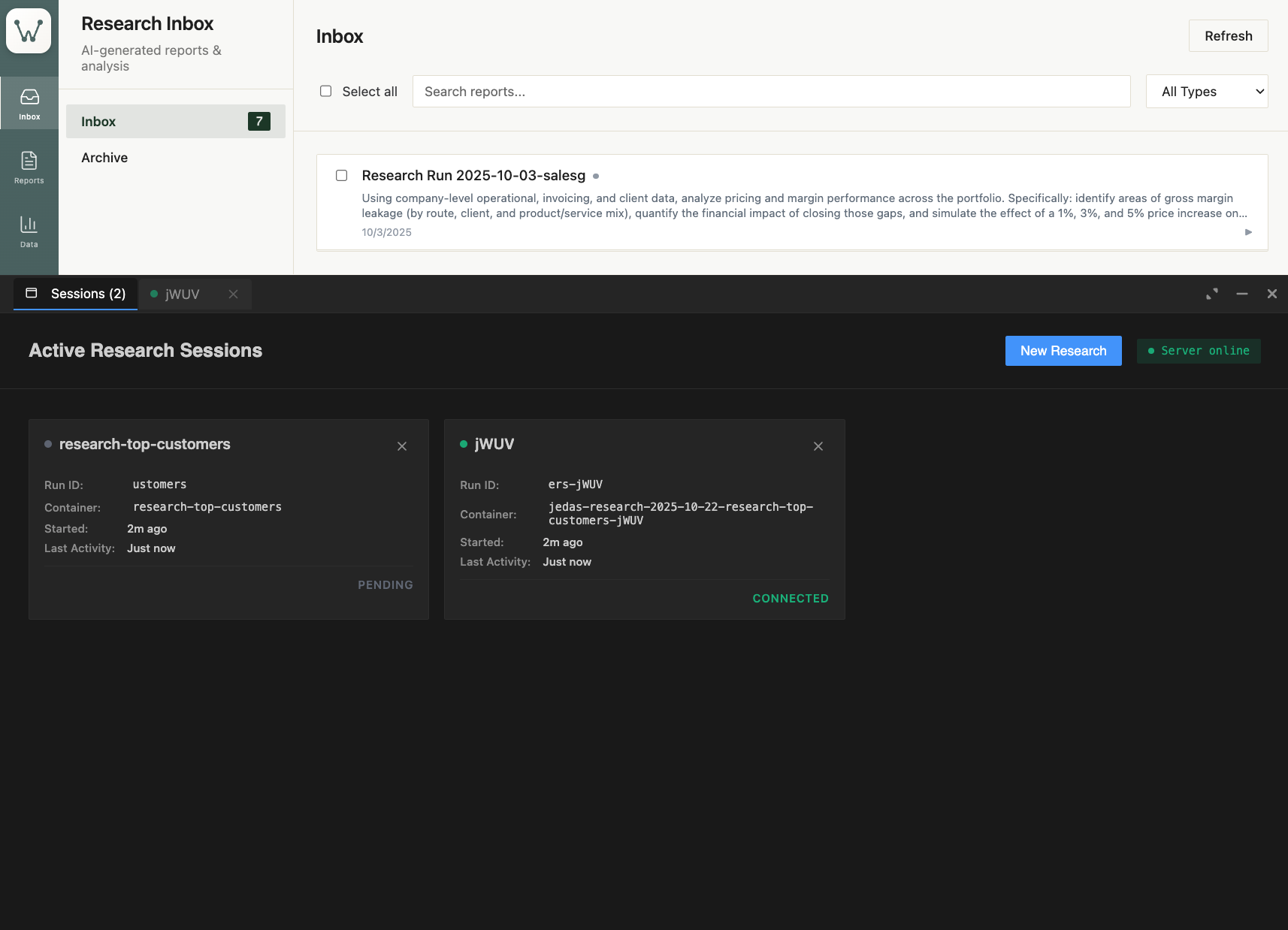Open the Inbox sidebar icon

29,104
